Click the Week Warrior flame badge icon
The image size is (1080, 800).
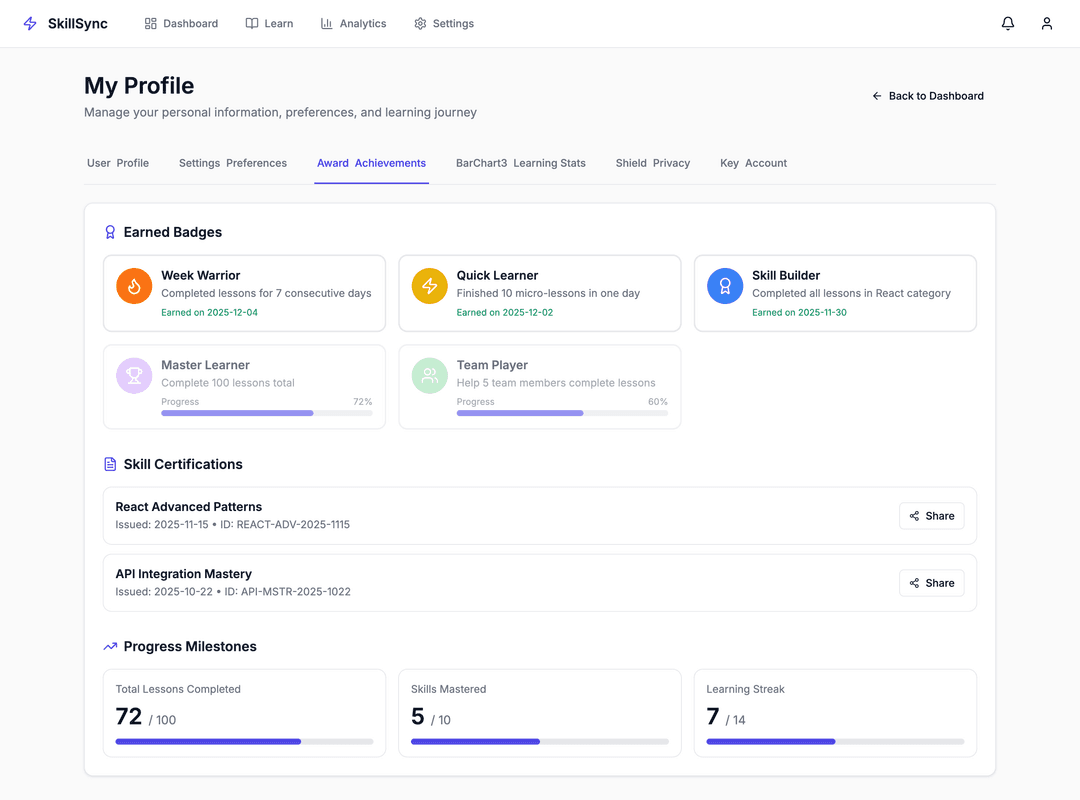(x=134, y=286)
